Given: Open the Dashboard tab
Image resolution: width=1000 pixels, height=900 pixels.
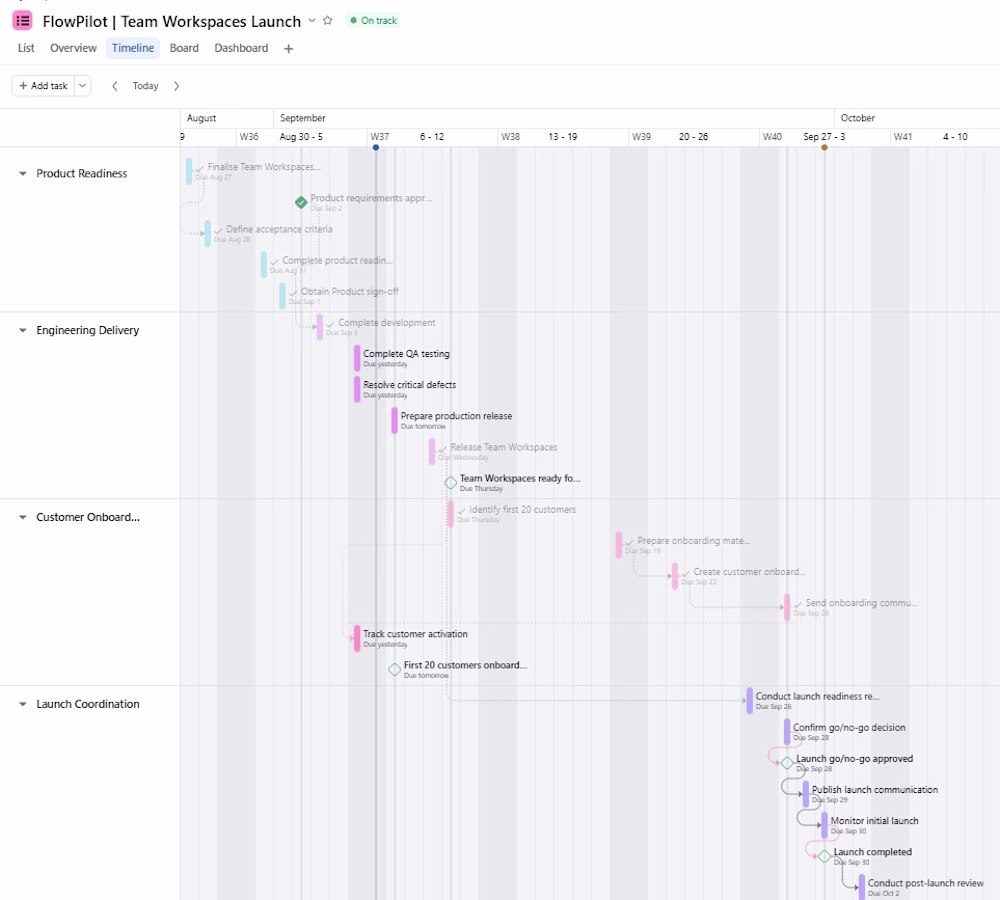Looking at the screenshot, I should point(241,48).
